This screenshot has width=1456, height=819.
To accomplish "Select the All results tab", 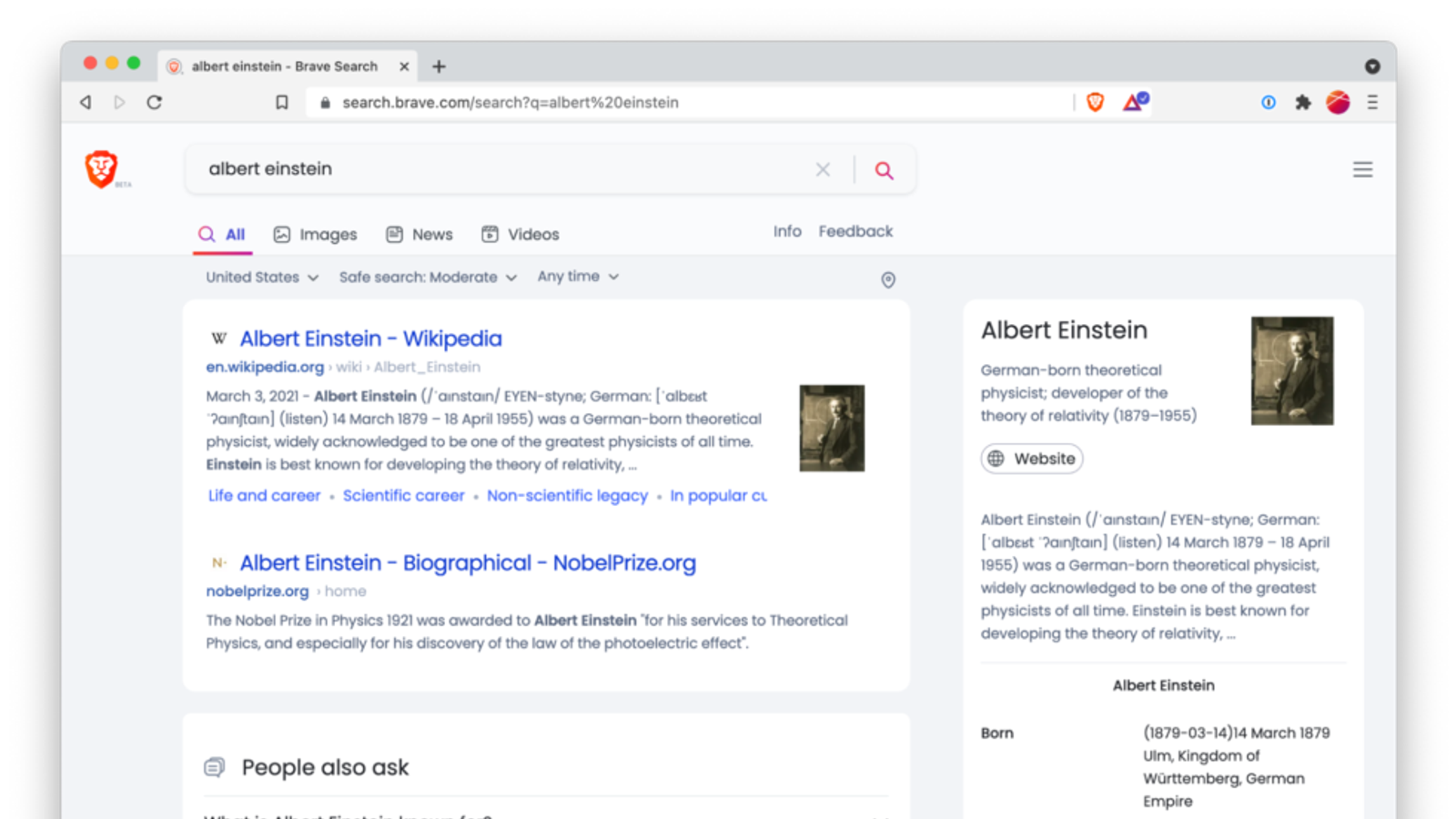I will point(222,234).
